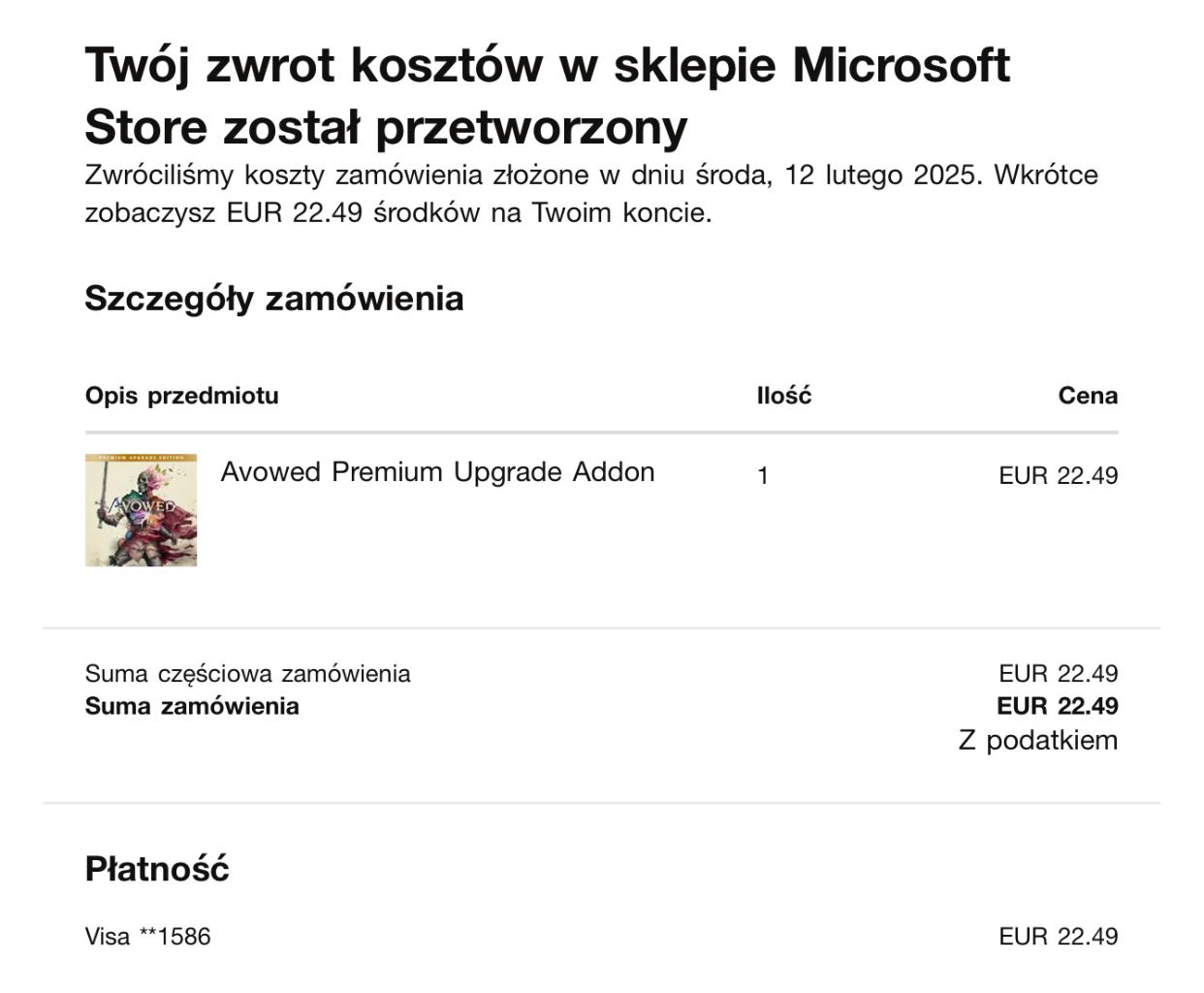Viewport: 1204px width, 993px height.
Task: Click the refund processed main heading
Action: click(547, 96)
